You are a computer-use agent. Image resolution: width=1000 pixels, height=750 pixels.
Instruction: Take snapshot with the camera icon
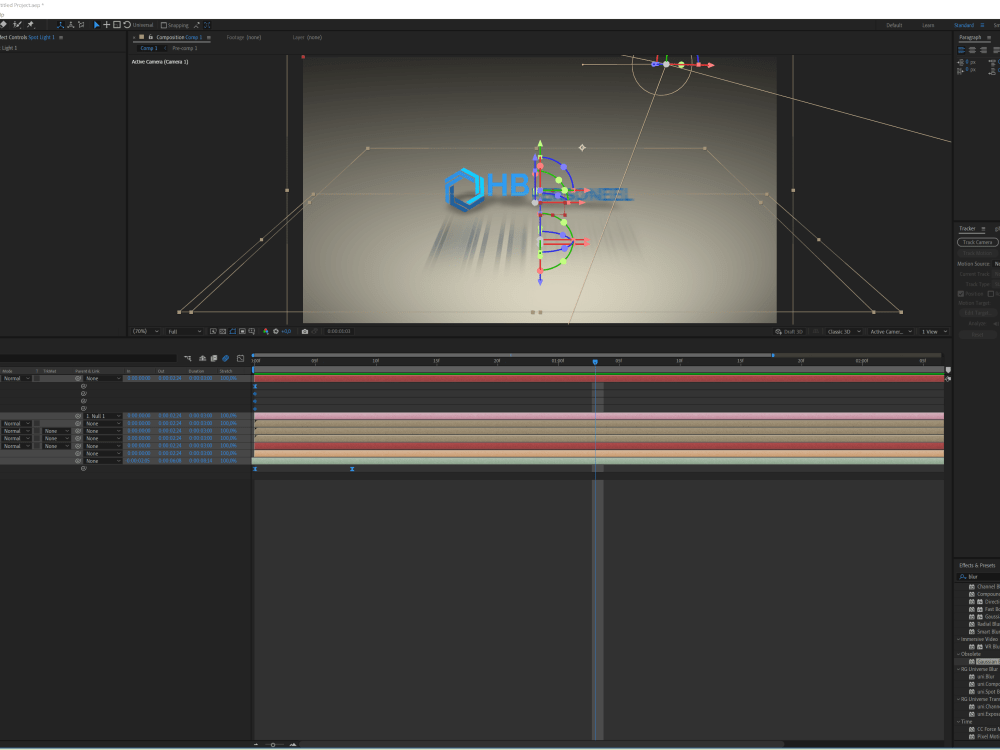pyautogui.click(x=305, y=332)
